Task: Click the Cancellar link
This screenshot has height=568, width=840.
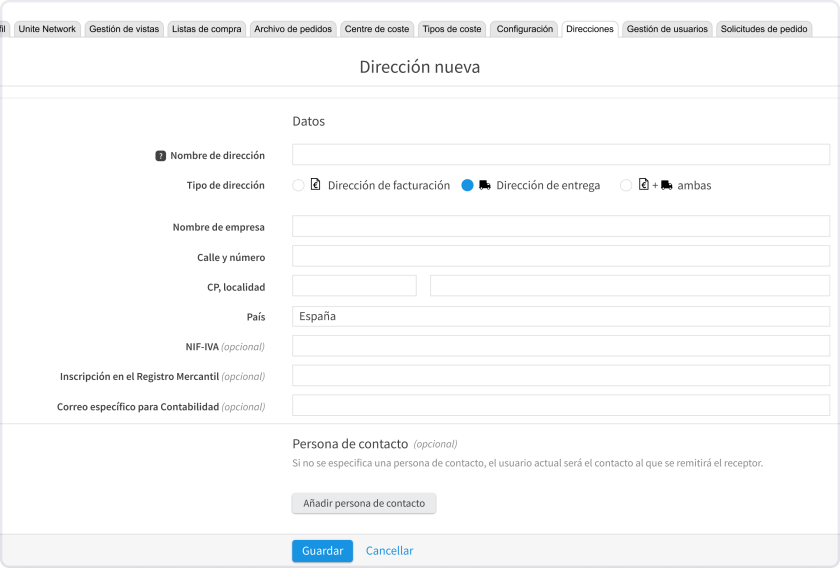Action: point(389,551)
